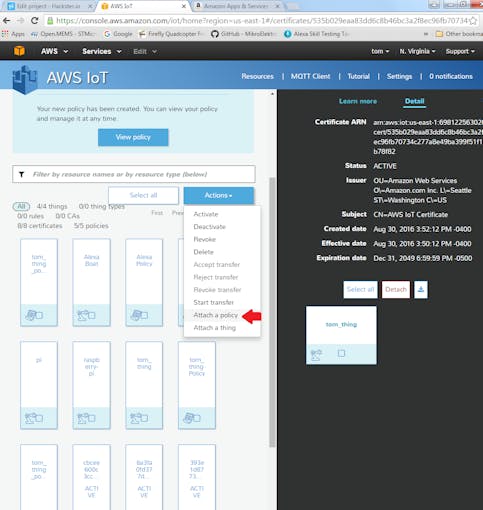
Task: Click the 0 notifications link
Action: (x=451, y=76)
